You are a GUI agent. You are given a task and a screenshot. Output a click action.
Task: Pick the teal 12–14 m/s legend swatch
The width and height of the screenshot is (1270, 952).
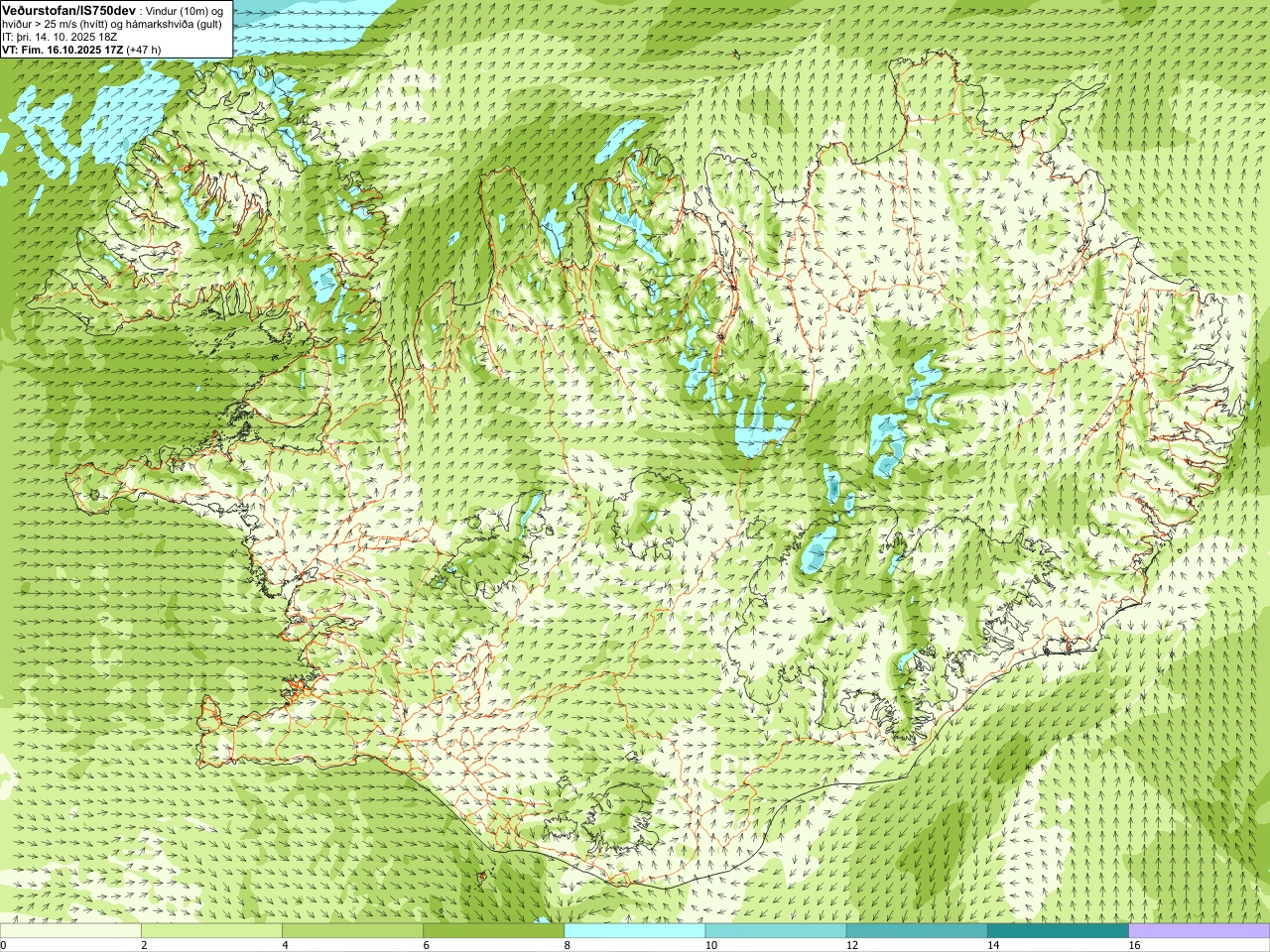click(917, 931)
